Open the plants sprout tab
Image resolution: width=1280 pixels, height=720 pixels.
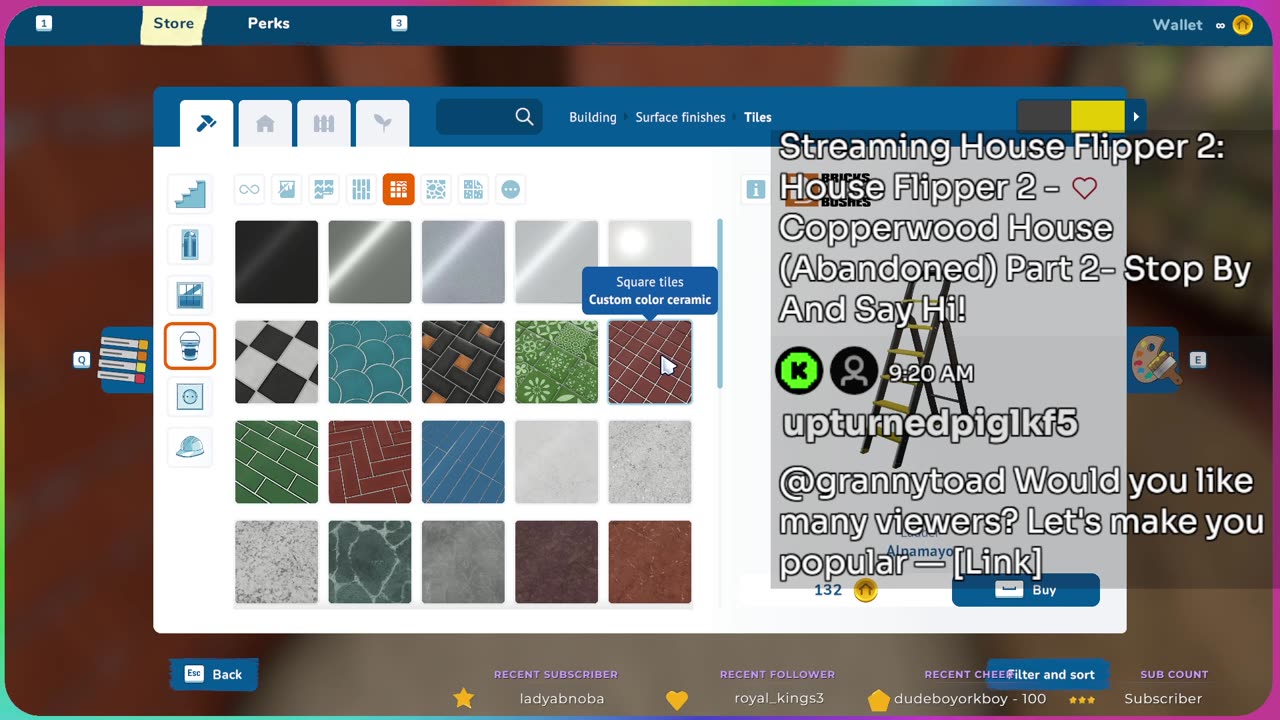click(382, 124)
